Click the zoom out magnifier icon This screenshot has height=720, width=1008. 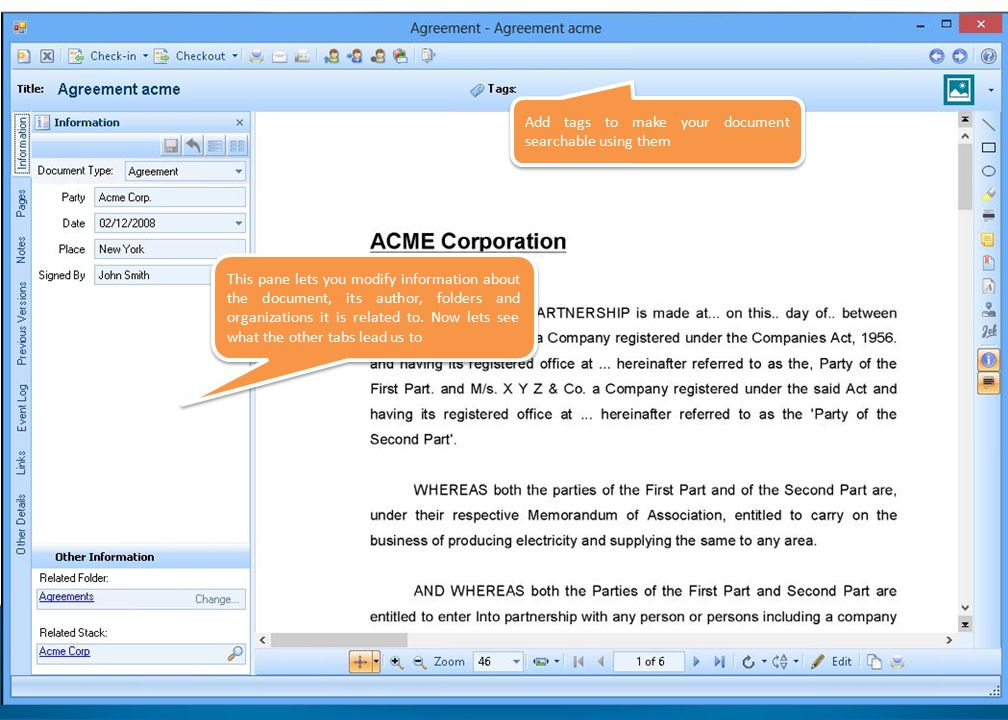[x=419, y=662]
